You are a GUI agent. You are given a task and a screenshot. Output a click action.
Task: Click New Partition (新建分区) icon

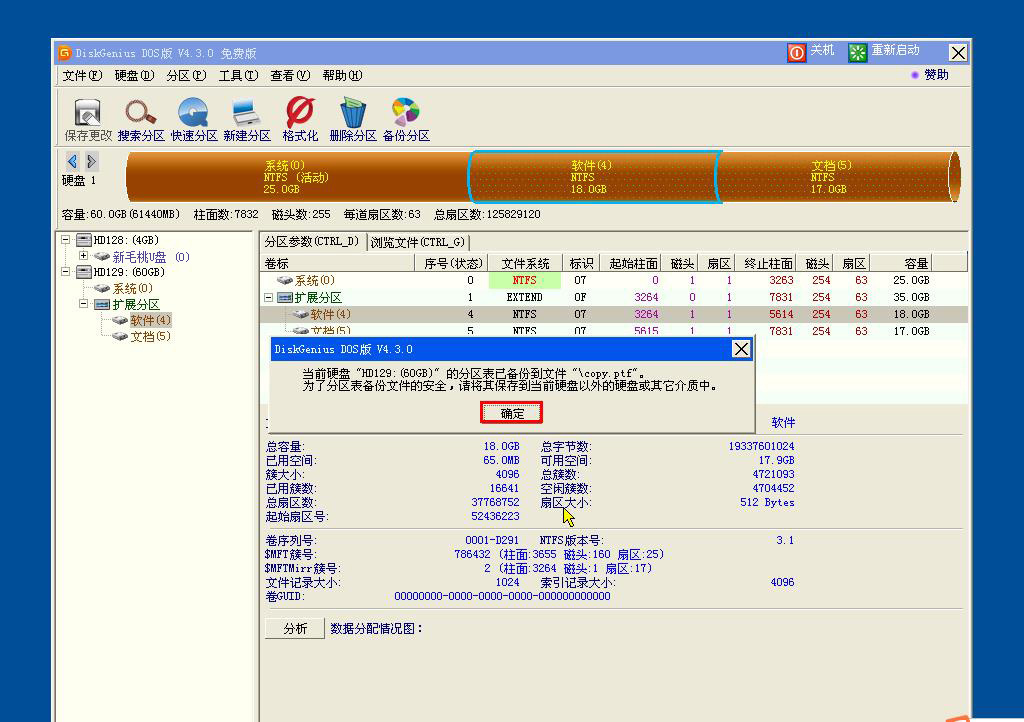[246, 119]
